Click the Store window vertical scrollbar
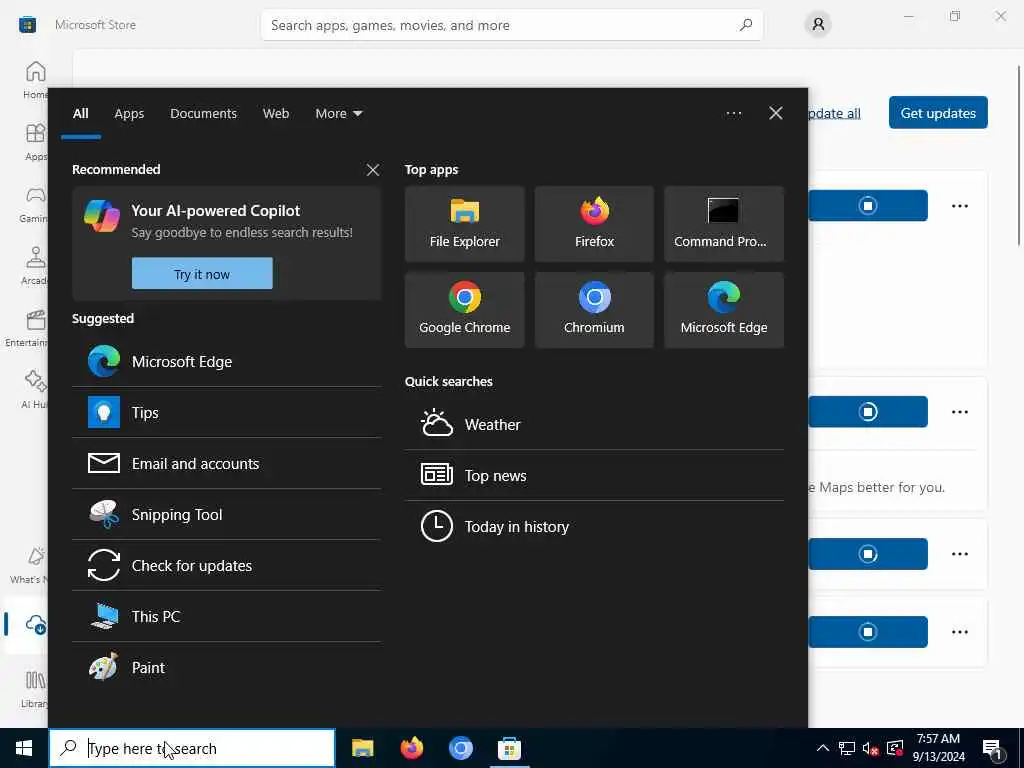Viewport: 1024px width, 768px height. (1019, 155)
